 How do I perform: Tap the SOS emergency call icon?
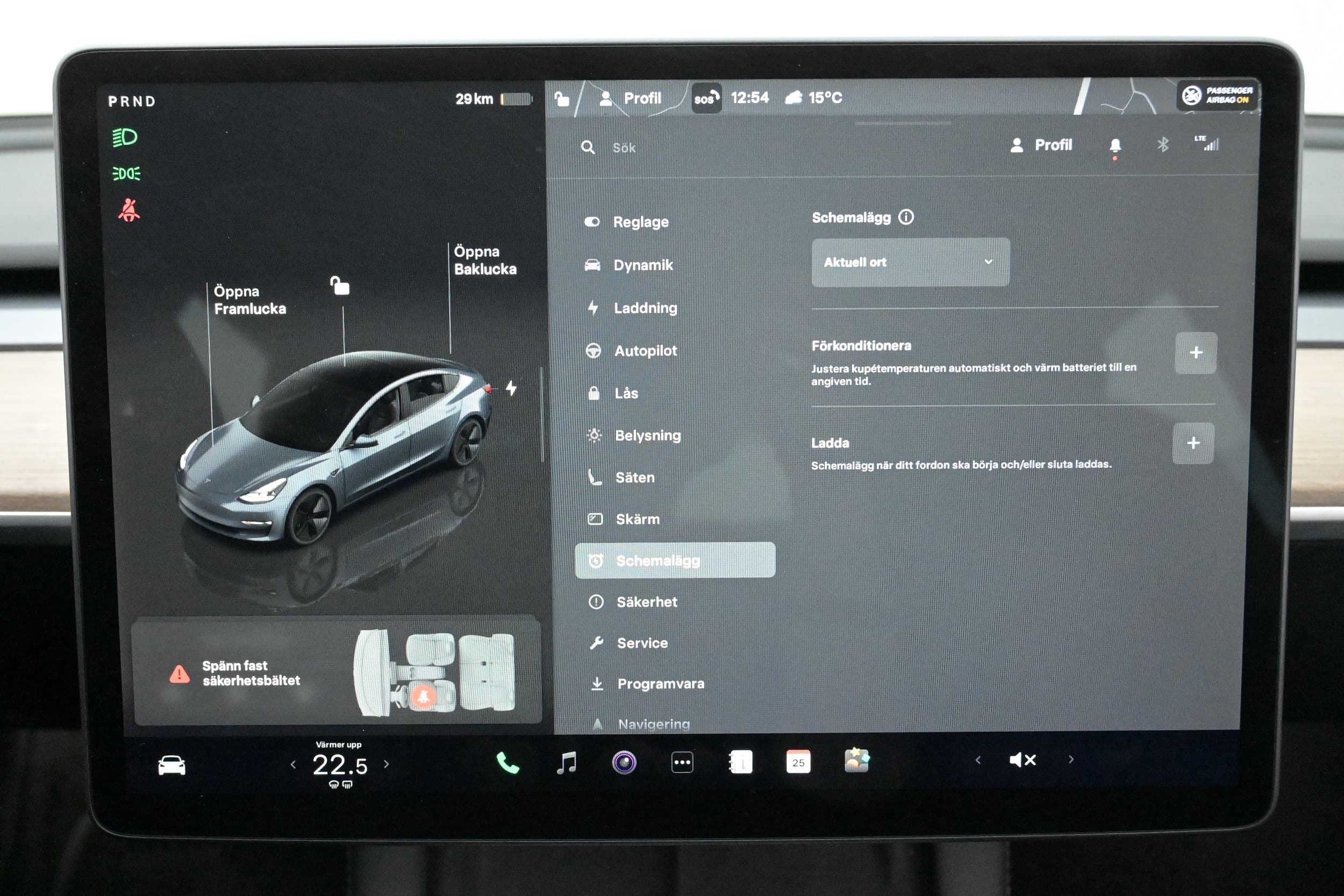(x=706, y=98)
